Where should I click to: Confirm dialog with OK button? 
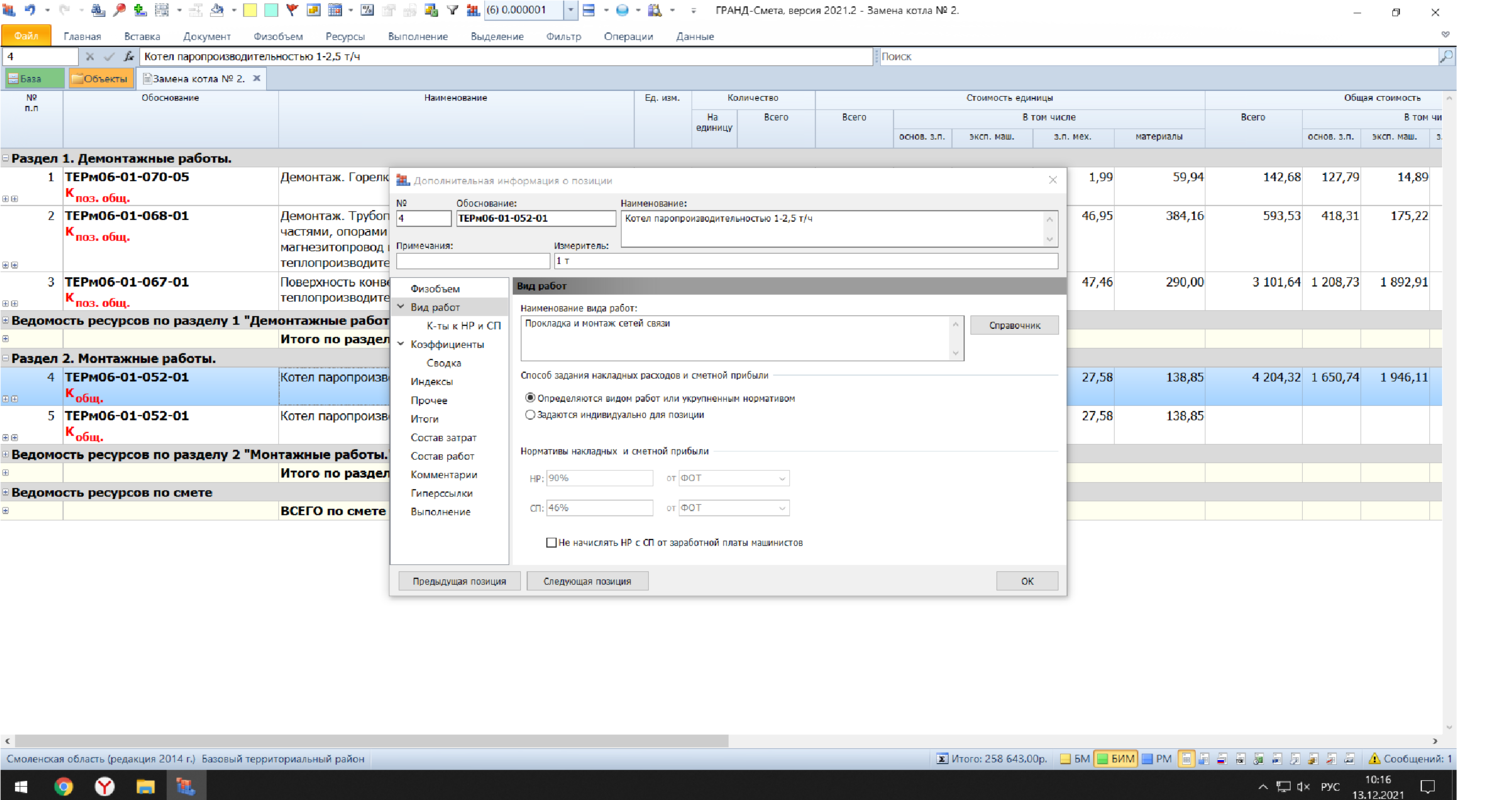(1027, 581)
